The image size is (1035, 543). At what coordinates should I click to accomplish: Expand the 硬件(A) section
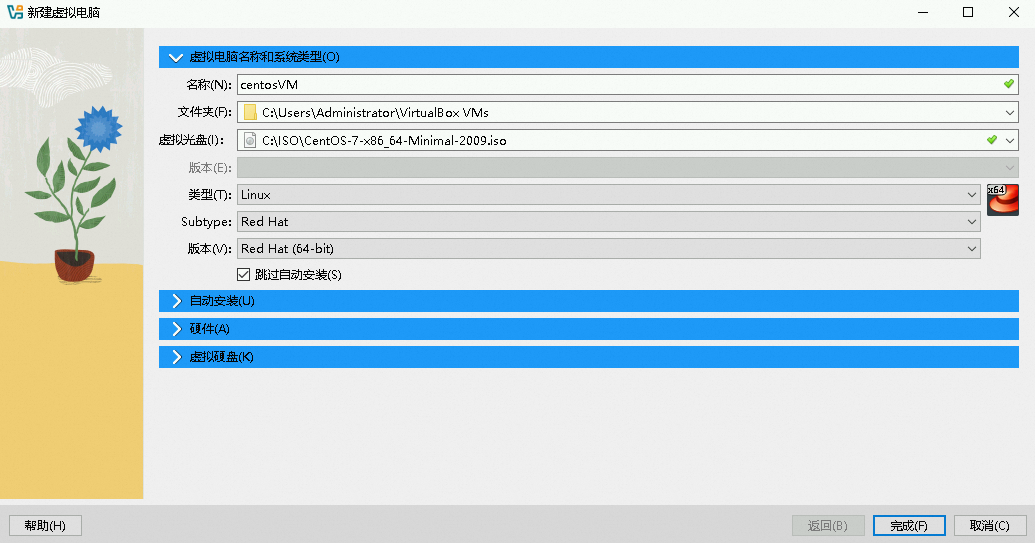click(x=589, y=329)
